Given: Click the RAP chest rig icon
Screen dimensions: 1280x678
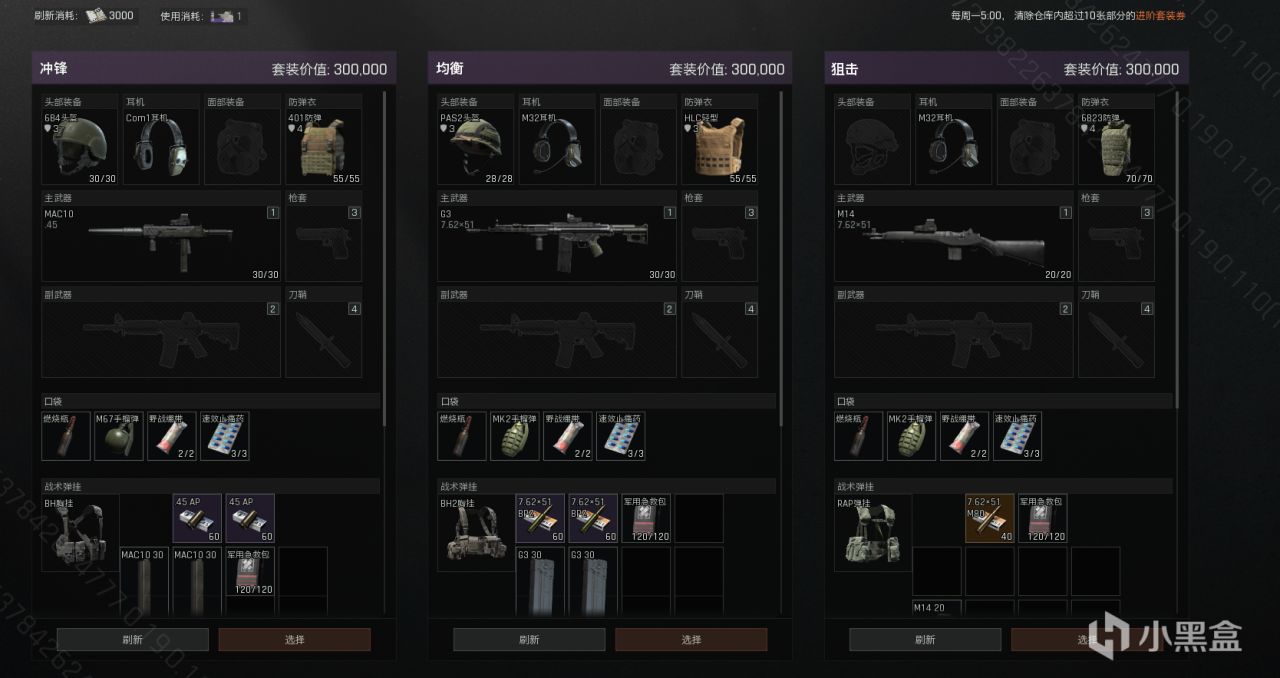Looking at the screenshot, I should click(872, 532).
